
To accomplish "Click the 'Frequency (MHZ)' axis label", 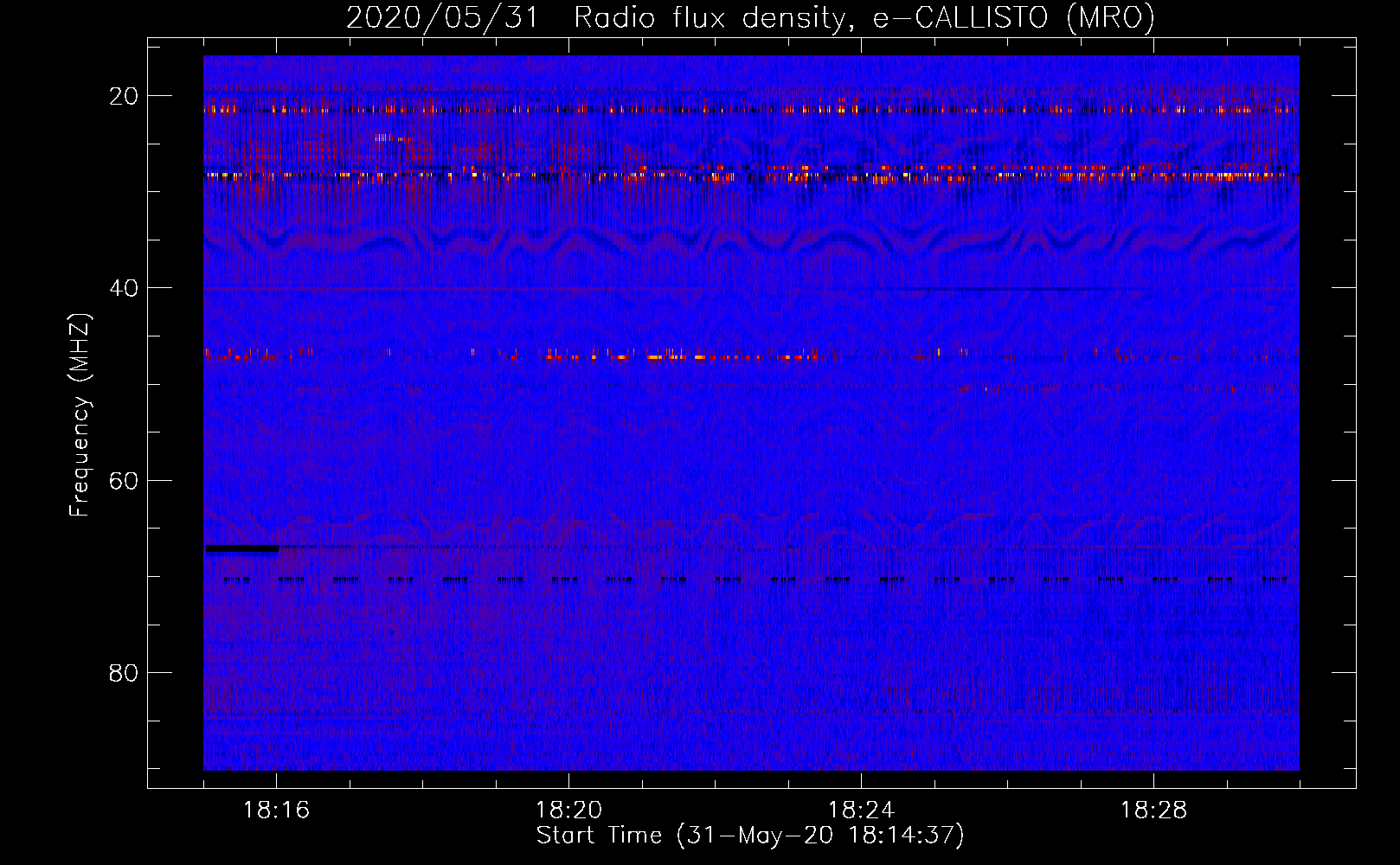I will pos(80,415).
